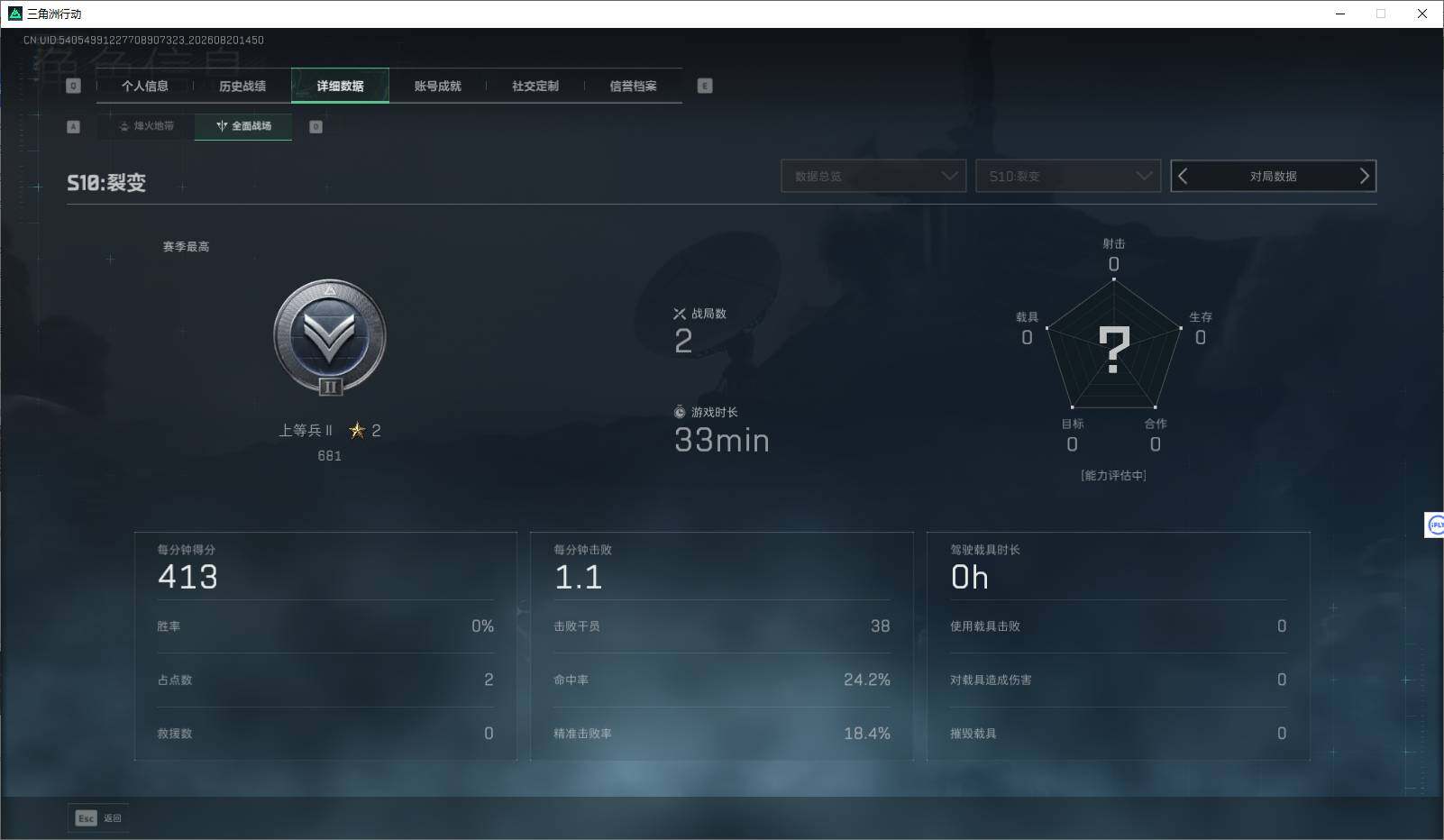Screen dimensions: 1444x840
Task: Click the 使用载具击败 row
Action: click(1119, 626)
